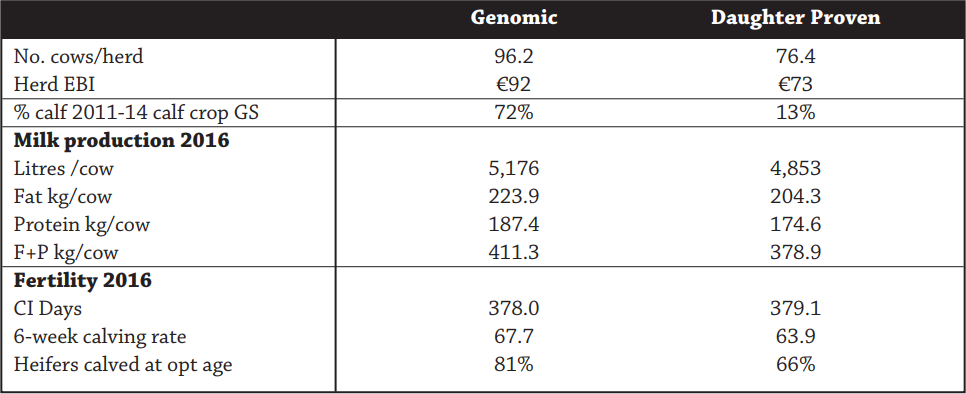
Task: Click the Genomic column header
Action: (x=514, y=18)
